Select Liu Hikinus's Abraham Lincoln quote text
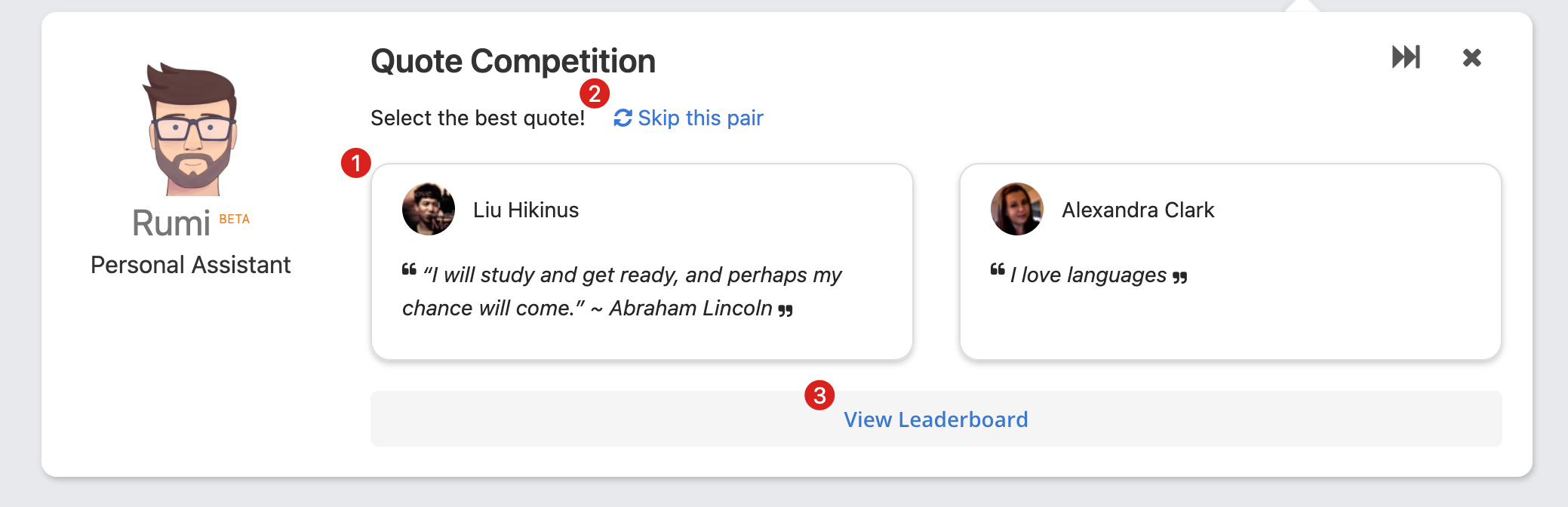Screen dimensions: 1568x507 pyautogui.click(x=622, y=291)
